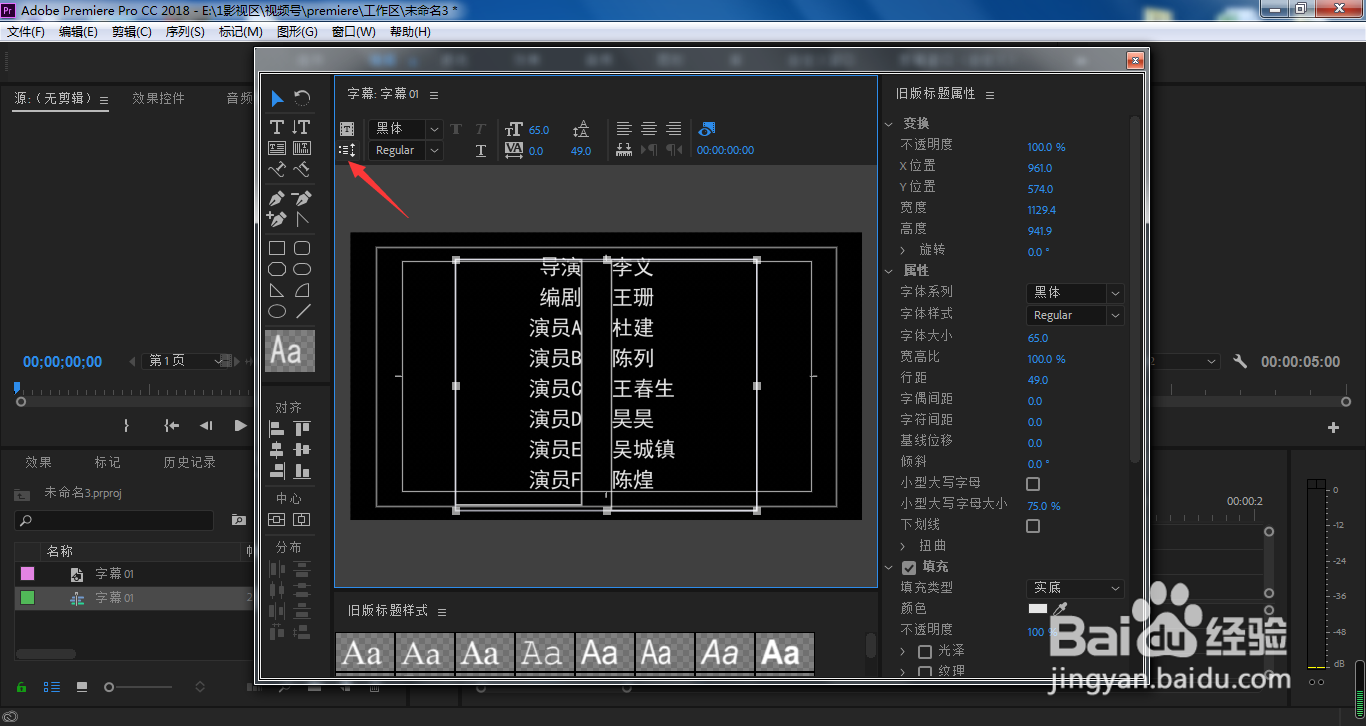Select the Line tool
Viewport: 1366px width, 726px height.
click(x=301, y=311)
